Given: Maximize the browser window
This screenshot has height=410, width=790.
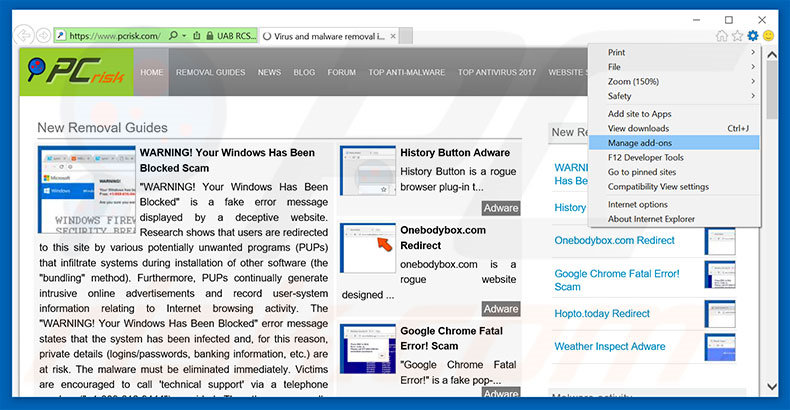Looking at the screenshot, I should (x=729, y=20).
